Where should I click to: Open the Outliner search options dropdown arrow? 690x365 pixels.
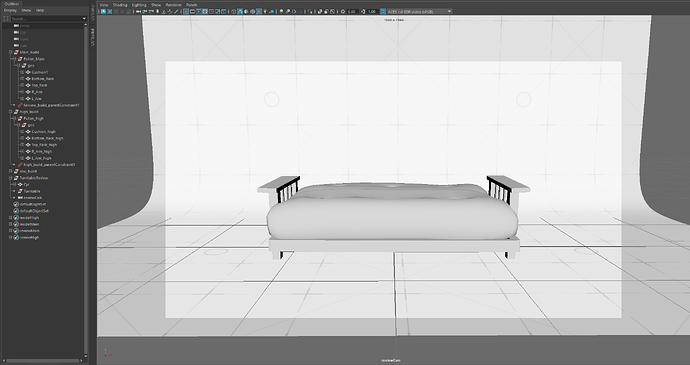[84, 18]
